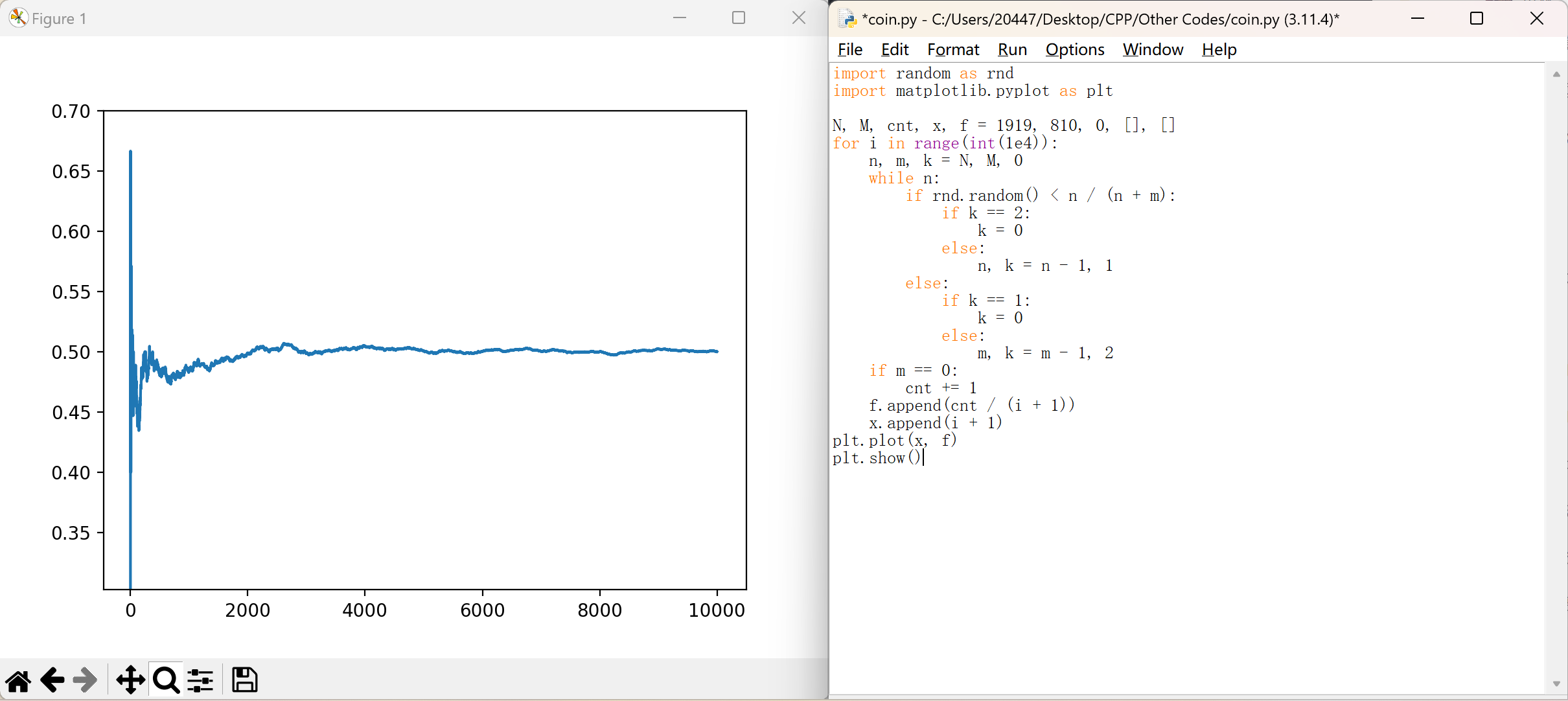Click the 'if m == 0:' line
Viewport: 1568px width, 701px height.
pyautogui.click(x=913, y=371)
